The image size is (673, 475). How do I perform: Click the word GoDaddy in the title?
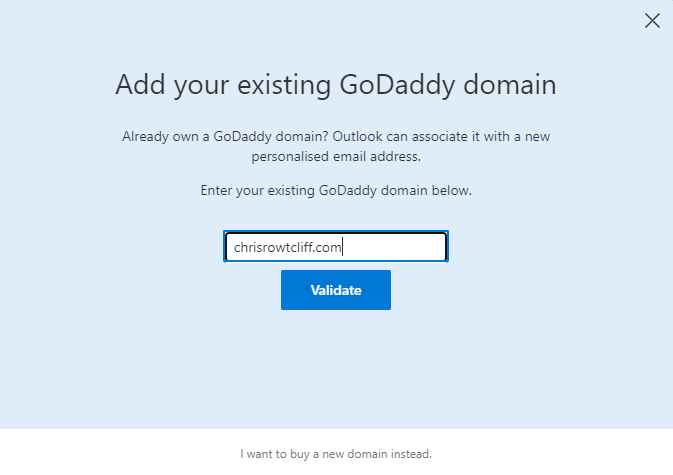(397, 85)
